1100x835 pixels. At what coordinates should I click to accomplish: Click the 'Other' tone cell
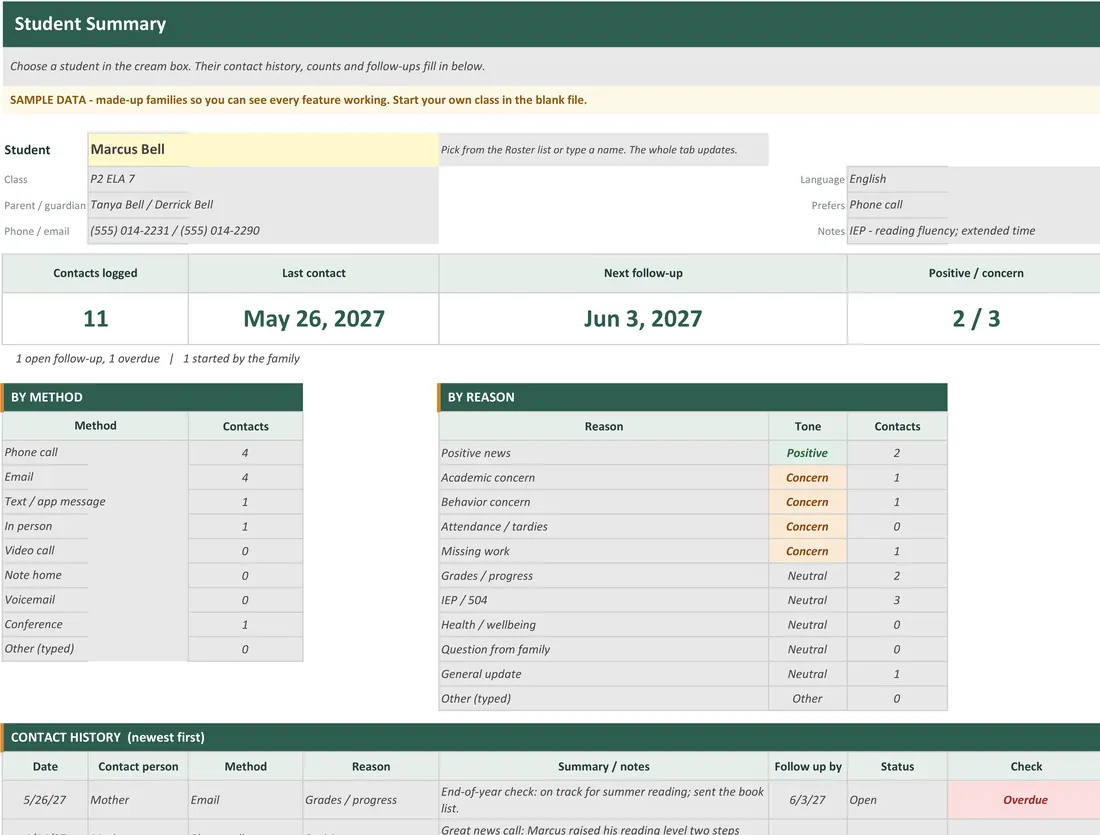click(x=807, y=699)
